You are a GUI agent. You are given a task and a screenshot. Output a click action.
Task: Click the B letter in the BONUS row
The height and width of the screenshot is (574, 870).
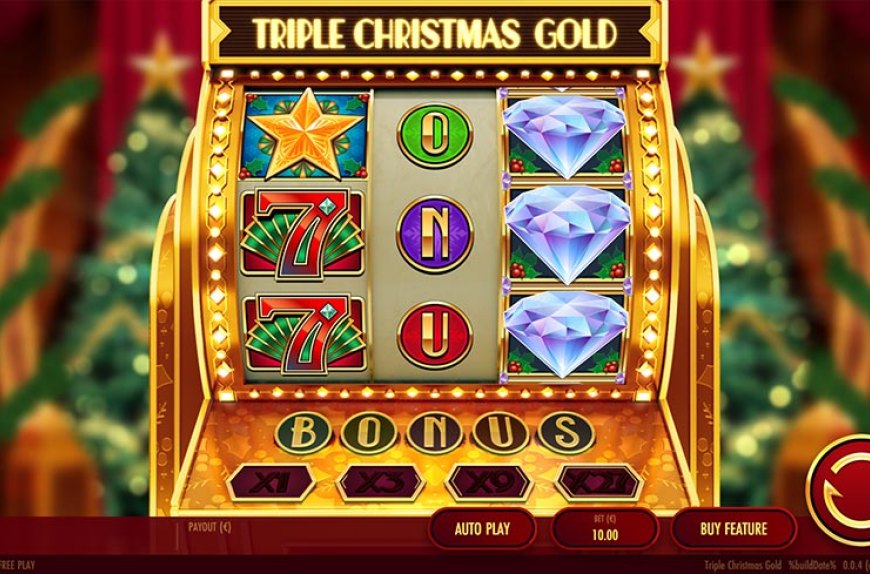click(304, 433)
